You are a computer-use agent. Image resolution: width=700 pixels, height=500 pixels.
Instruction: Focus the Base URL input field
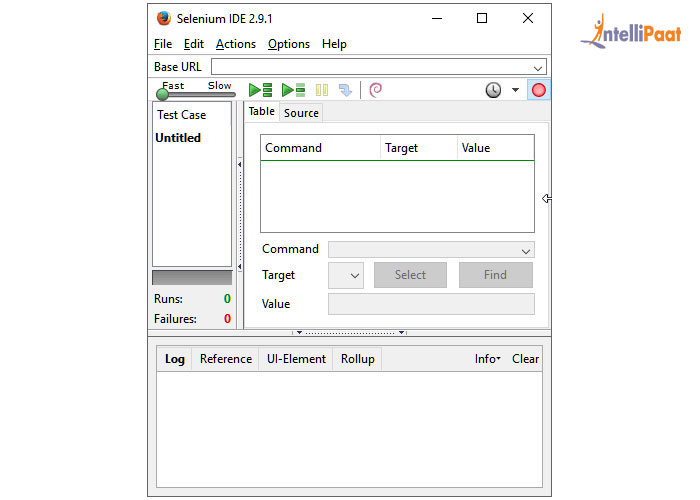379,67
